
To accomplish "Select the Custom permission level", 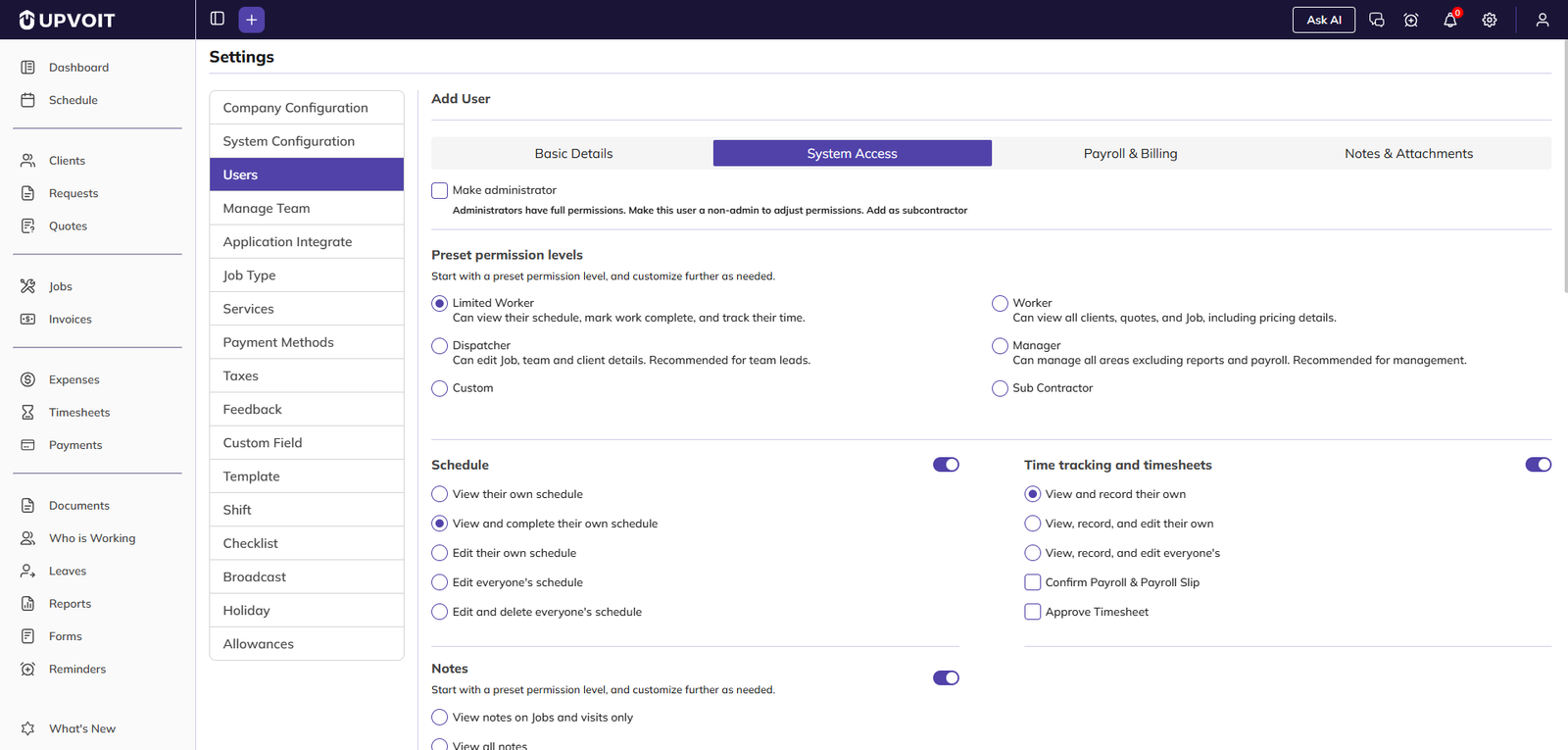I will click(440, 388).
